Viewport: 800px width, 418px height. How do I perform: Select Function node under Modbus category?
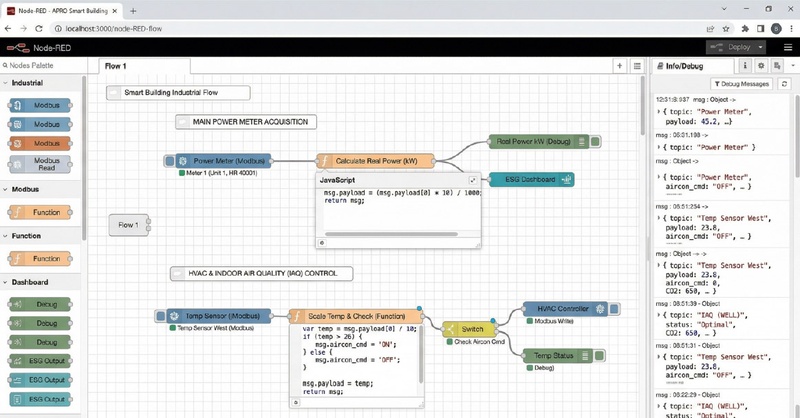click(x=40, y=212)
